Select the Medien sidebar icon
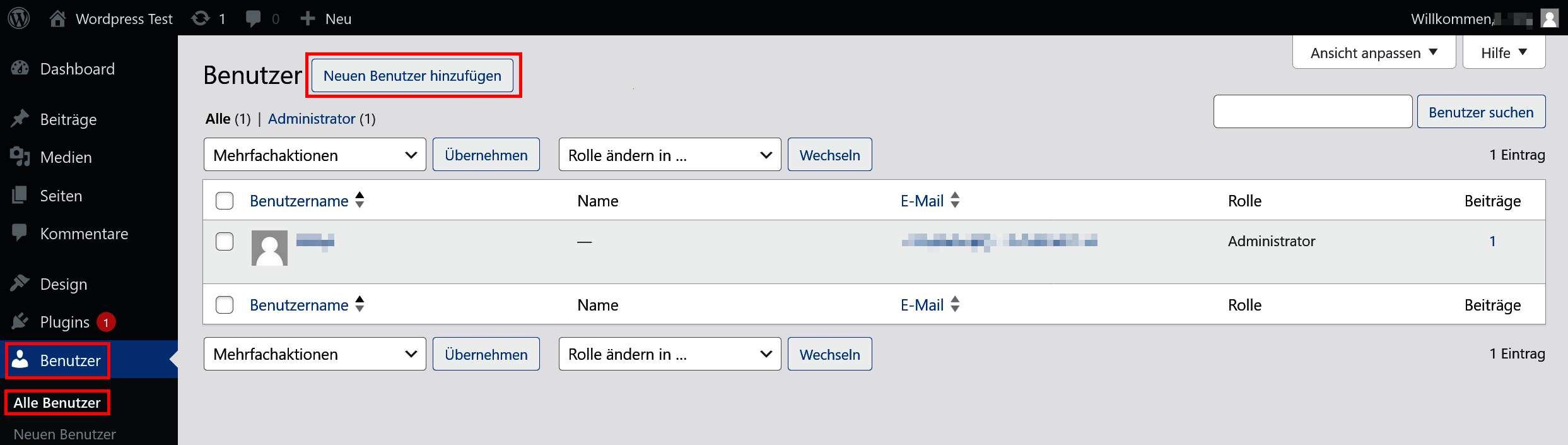The width and height of the screenshot is (1568, 445). [x=20, y=157]
